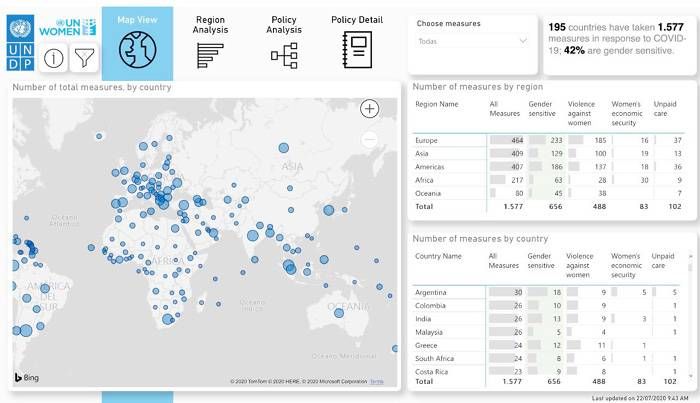
Task: Zoom in on map with plus button
Action: click(370, 108)
